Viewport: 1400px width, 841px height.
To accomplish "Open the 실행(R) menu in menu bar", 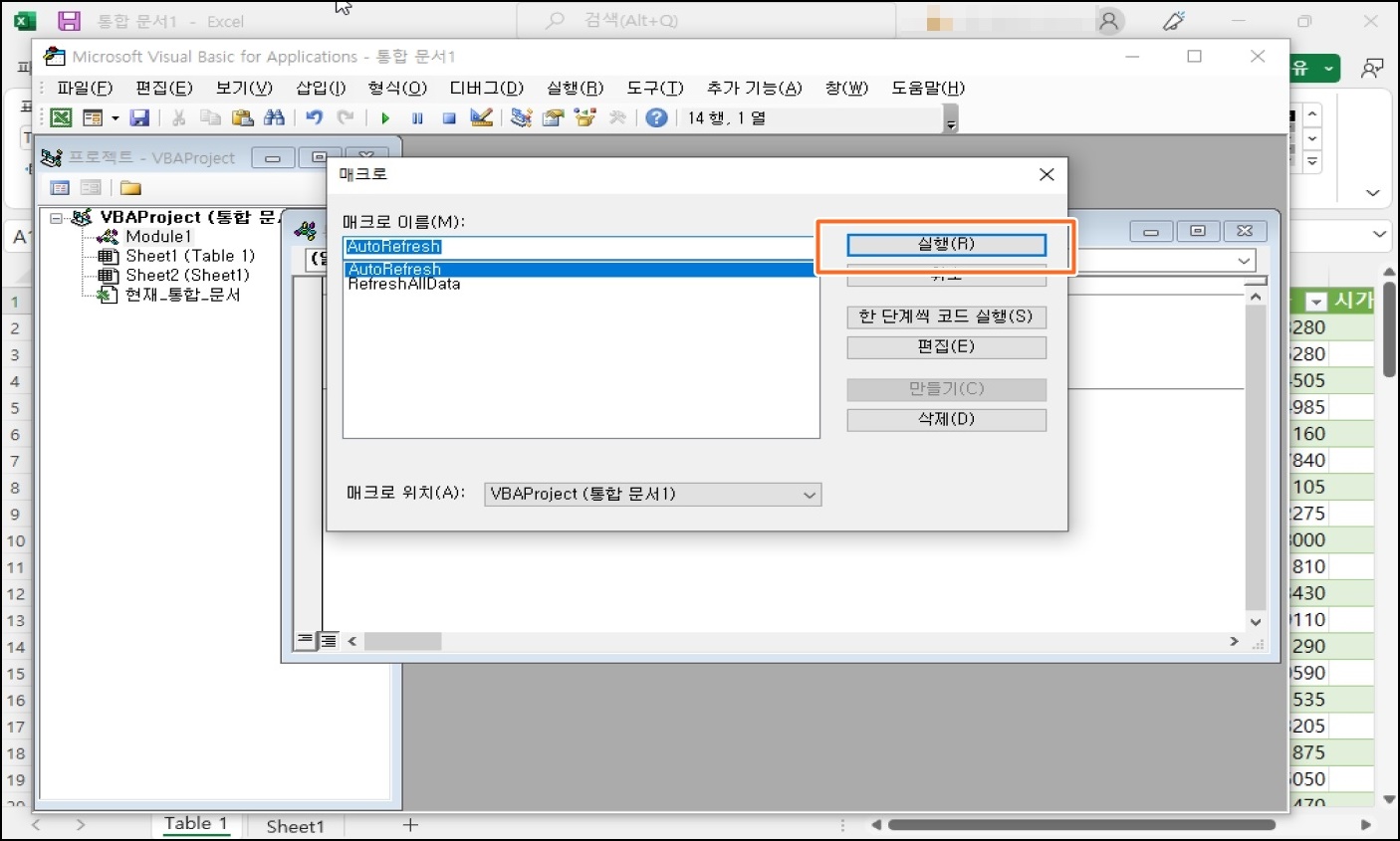I will click(575, 88).
